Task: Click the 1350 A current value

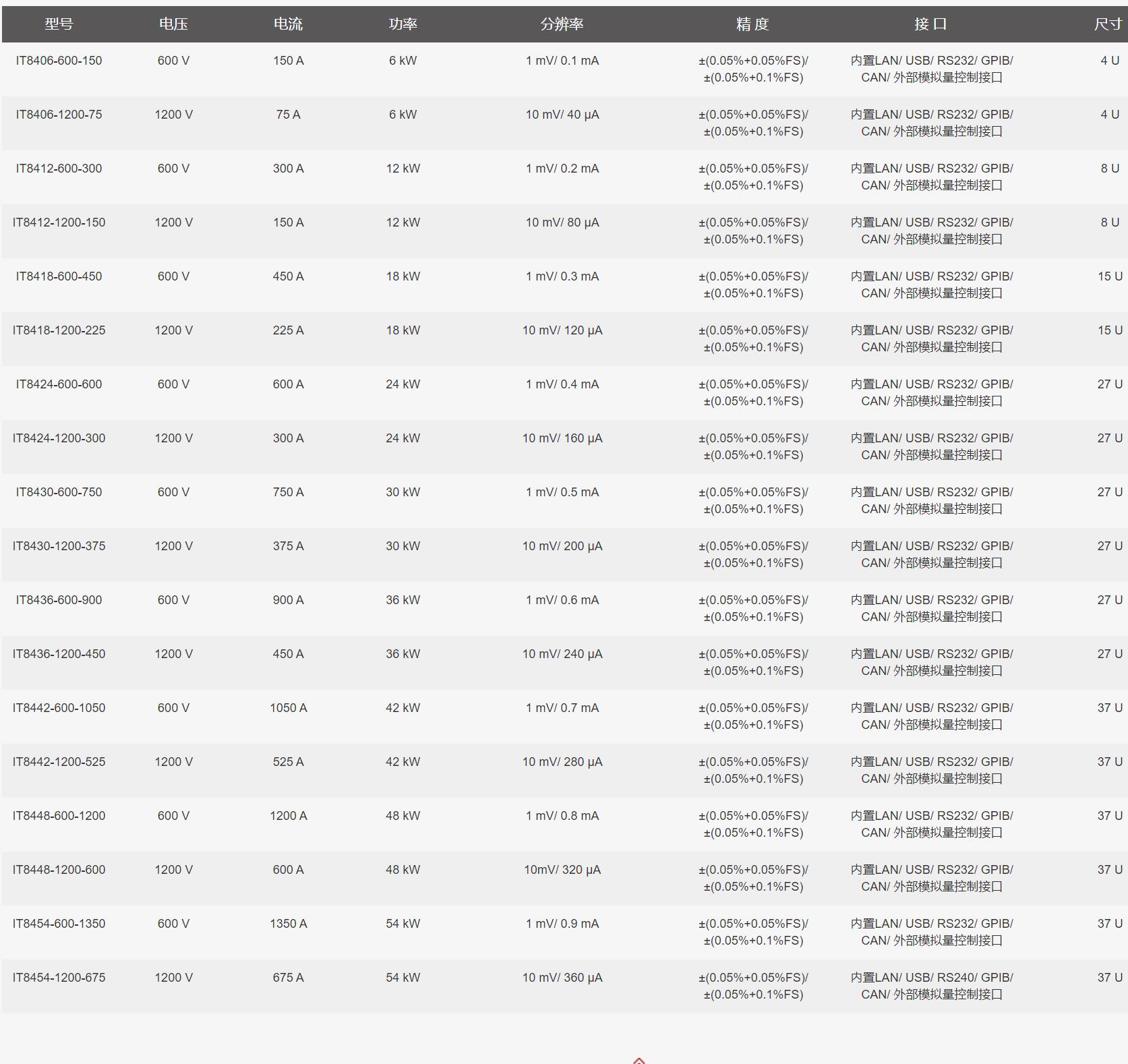Action: click(x=288, y=924)
